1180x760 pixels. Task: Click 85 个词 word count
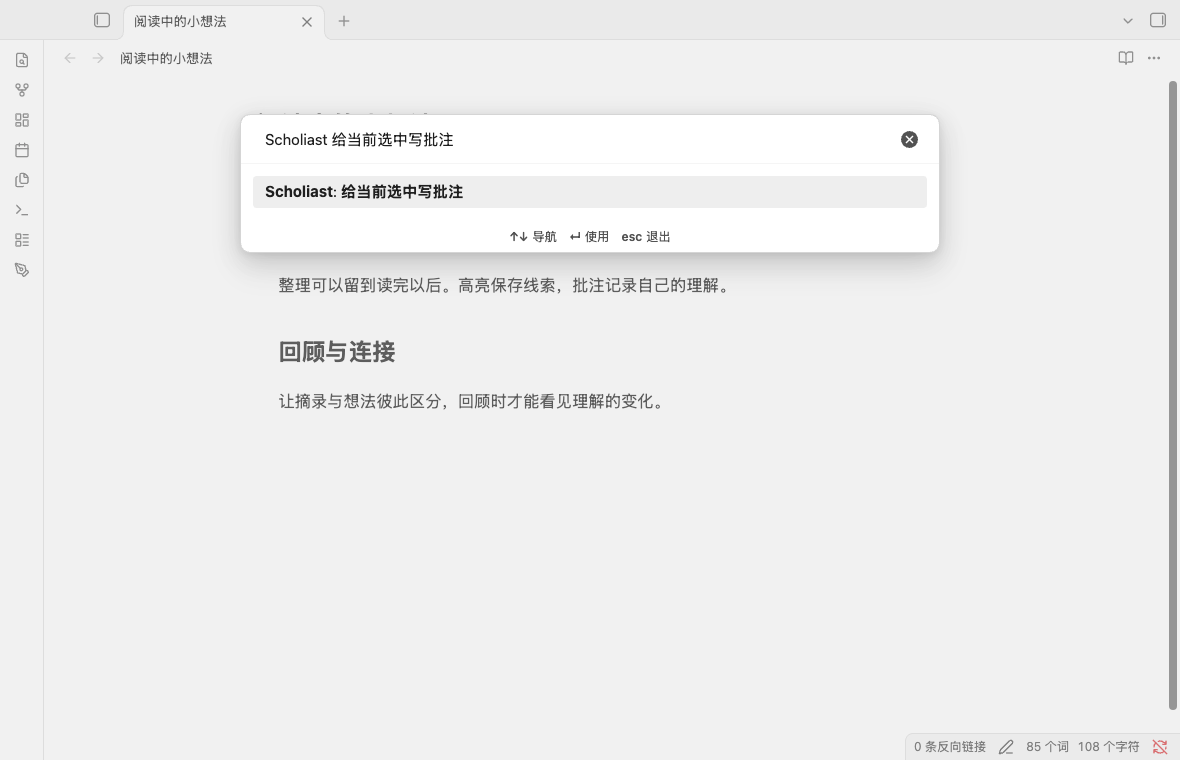[x=1047, y=746]
